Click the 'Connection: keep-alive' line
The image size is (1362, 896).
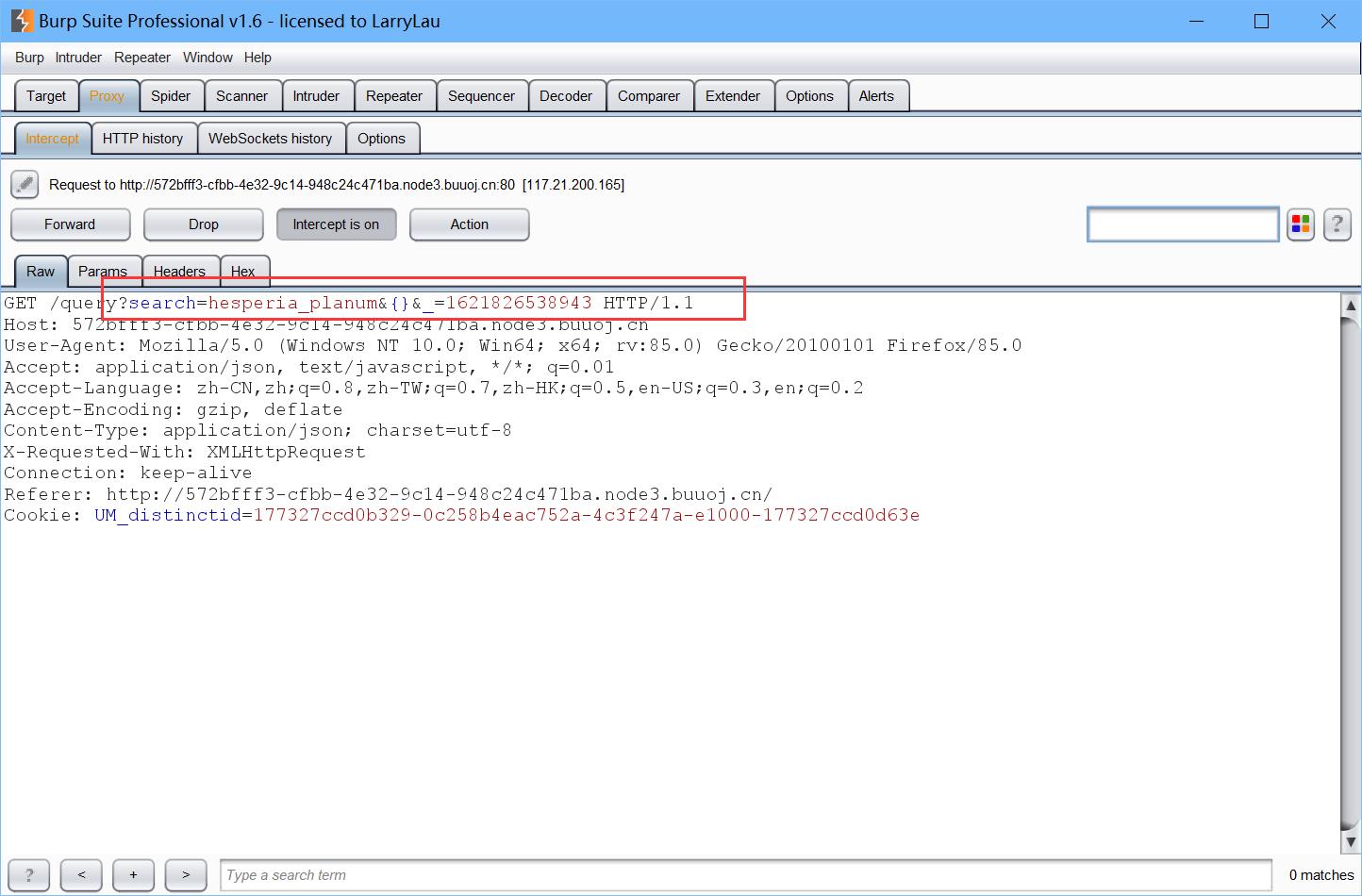coord(128,473)
